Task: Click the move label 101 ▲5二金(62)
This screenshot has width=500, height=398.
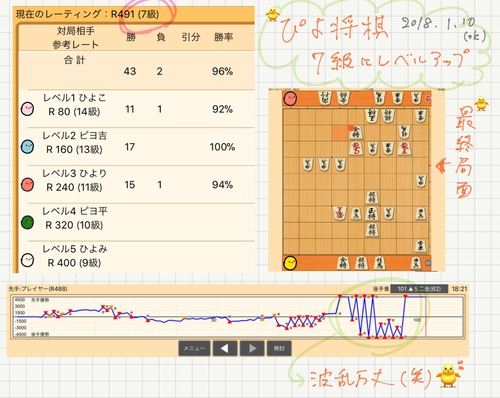Action: [x=419, y=289]
